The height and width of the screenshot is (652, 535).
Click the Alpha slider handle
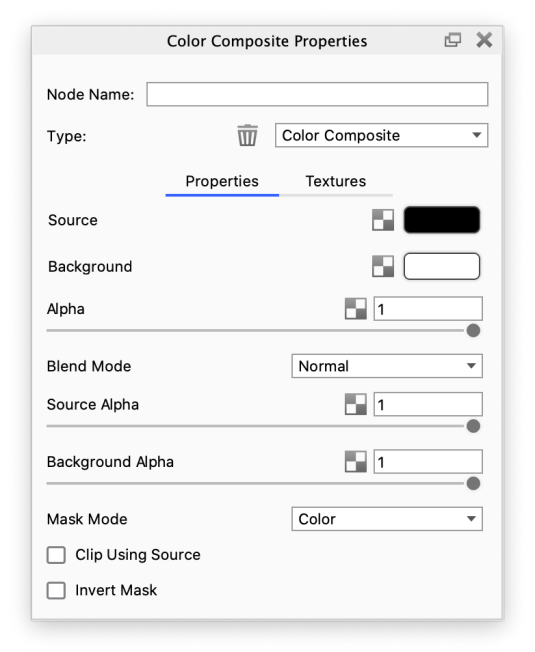[x=473, y=331]
